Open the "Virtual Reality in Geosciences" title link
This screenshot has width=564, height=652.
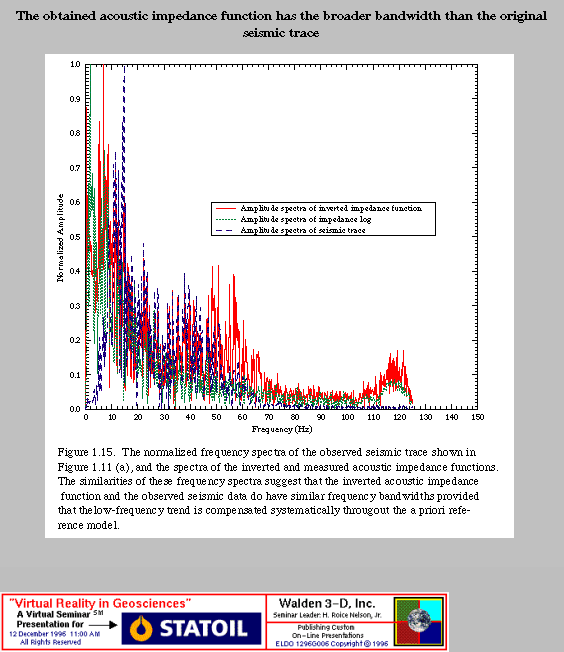100,603
